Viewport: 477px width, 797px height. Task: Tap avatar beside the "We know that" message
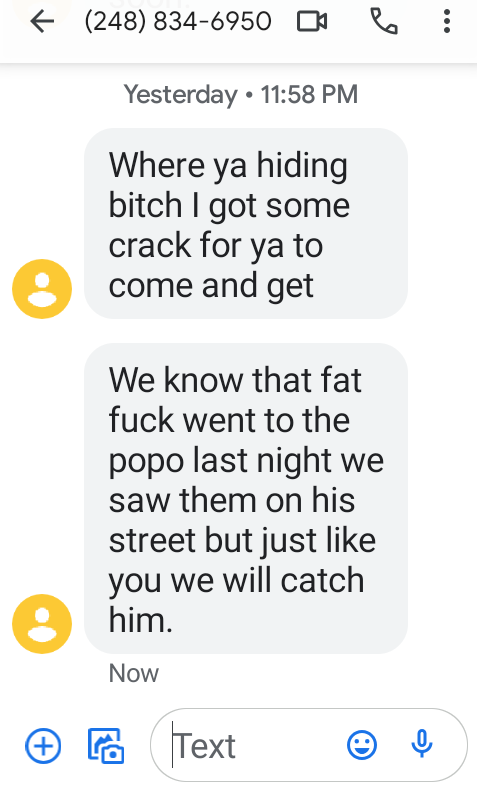tap(42, 624)
